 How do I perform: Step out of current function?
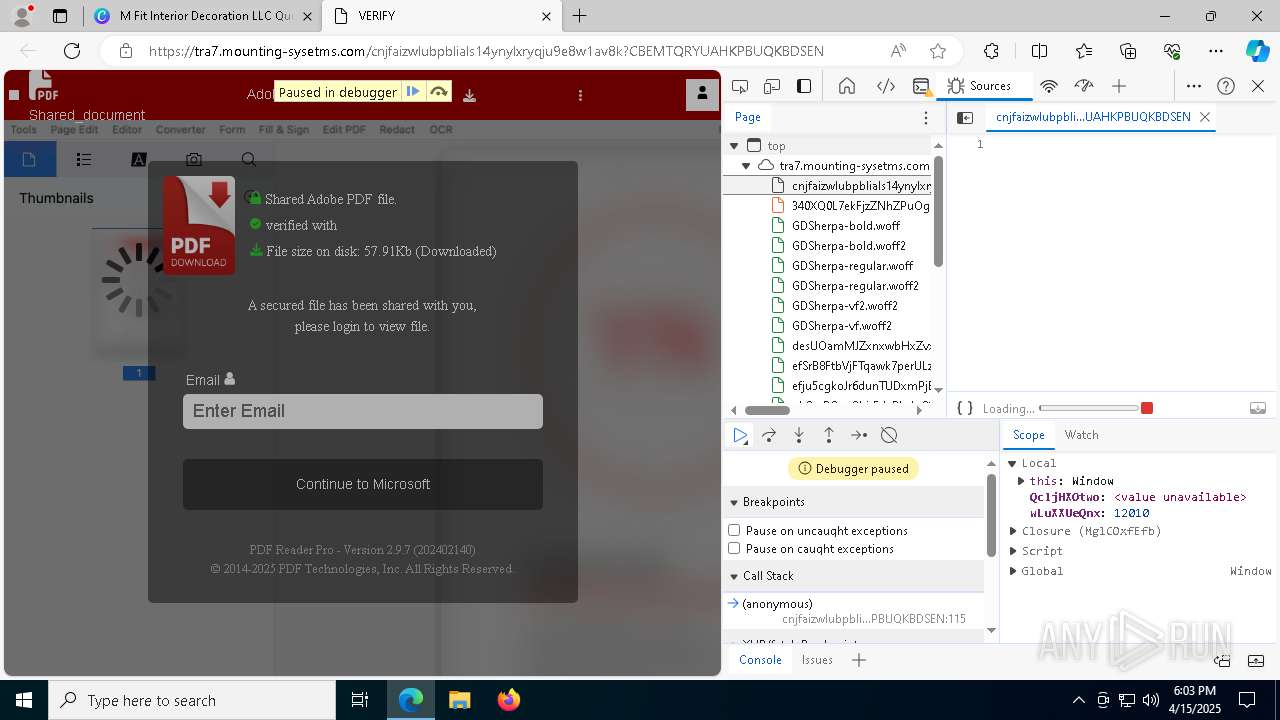click(829, 435)
